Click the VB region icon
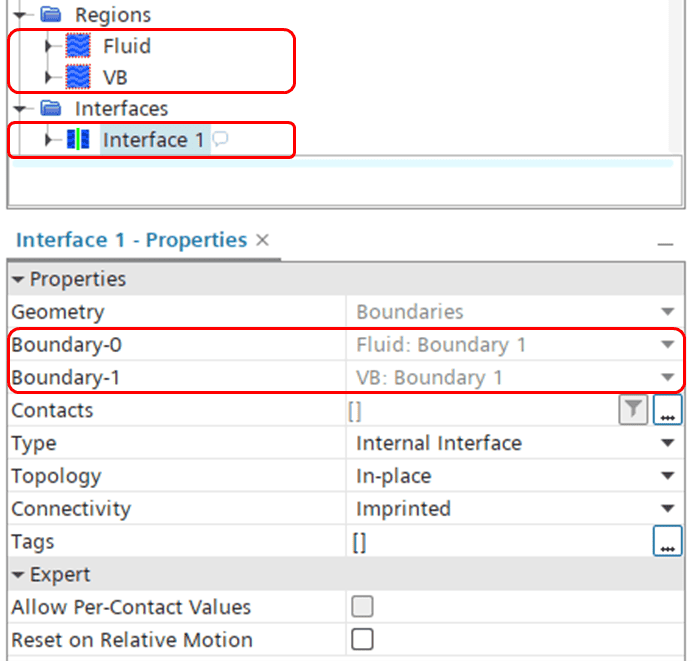Viewport: 692px width, 661px height. [78, 77]
